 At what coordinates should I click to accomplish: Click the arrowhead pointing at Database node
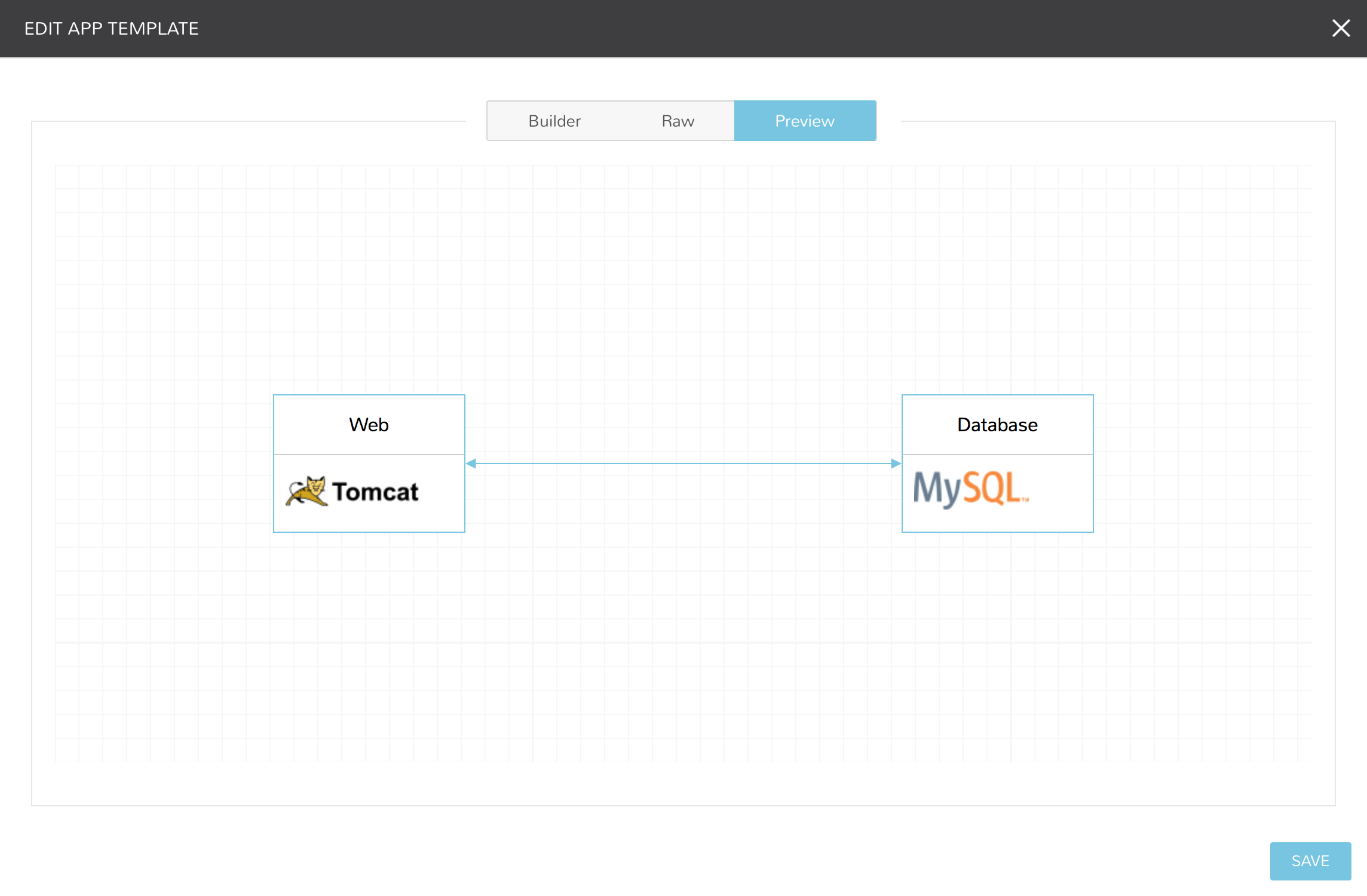[895, 464]
